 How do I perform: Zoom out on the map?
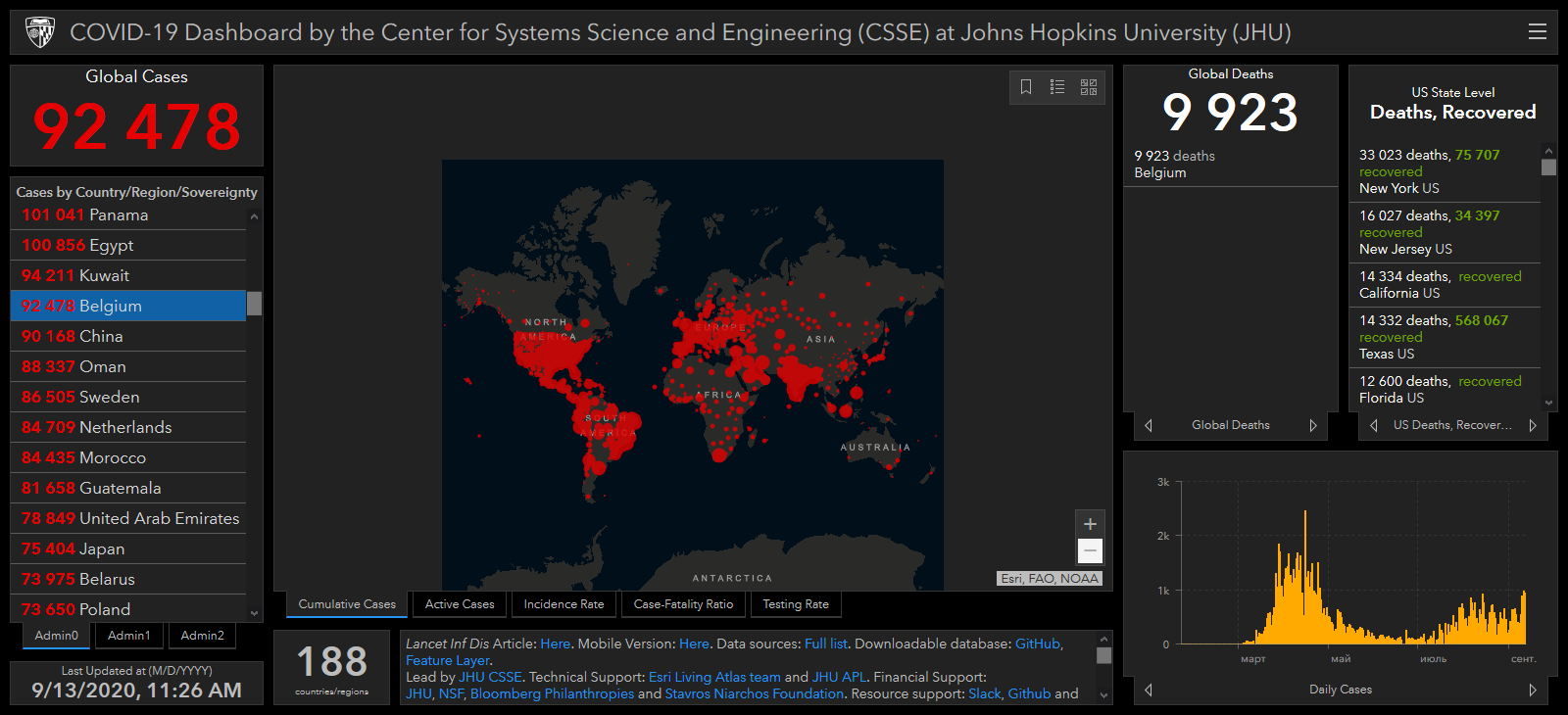pos(1090,551)
